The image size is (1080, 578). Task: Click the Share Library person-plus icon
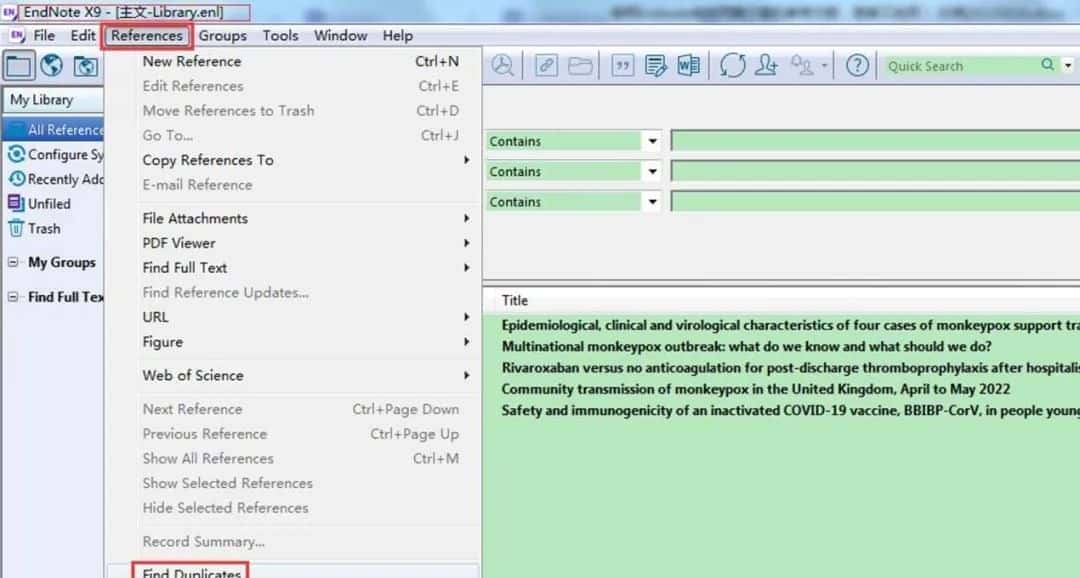pos(767,66)
